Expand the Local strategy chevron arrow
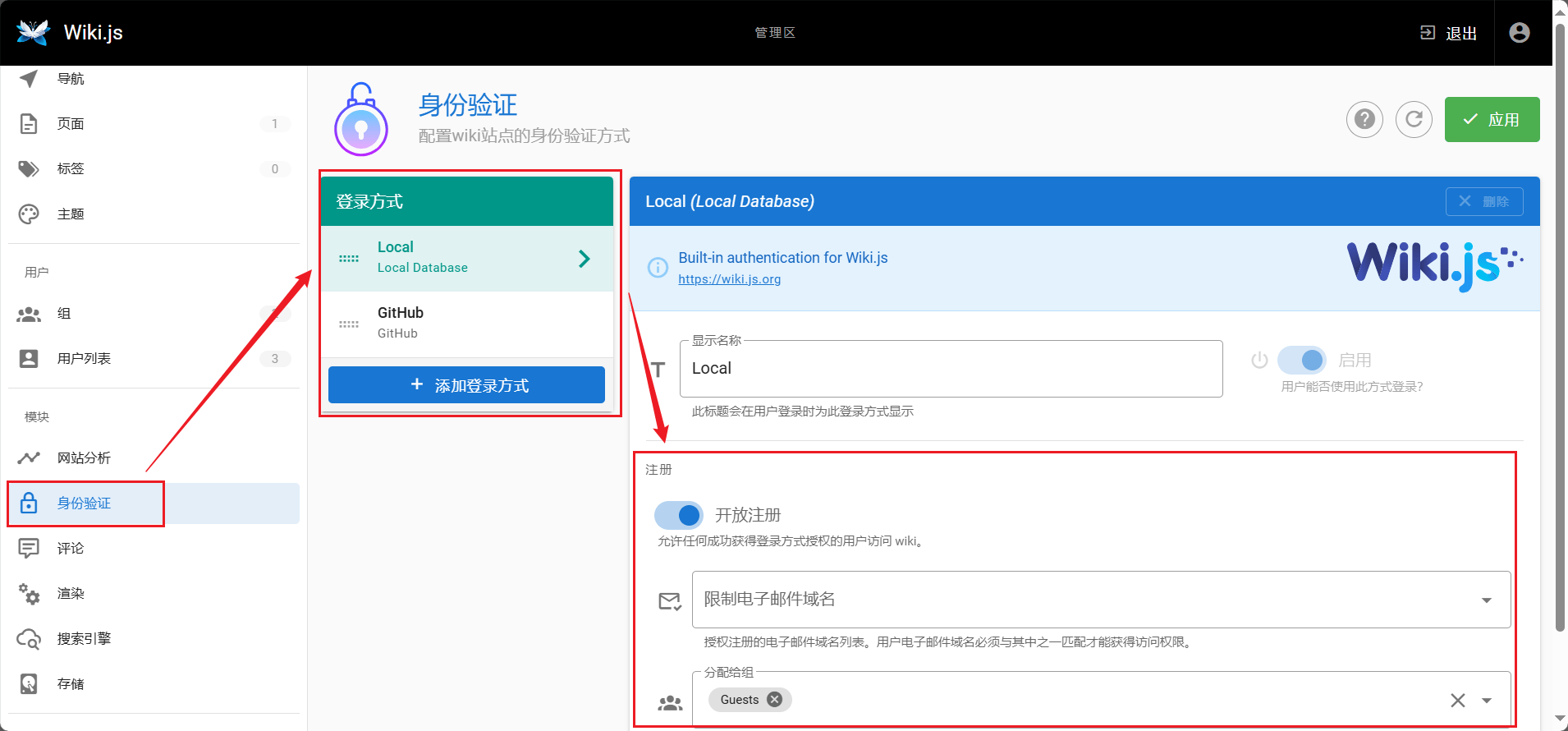The width and height of the screenshot is (1568, 731). [584, 259]
